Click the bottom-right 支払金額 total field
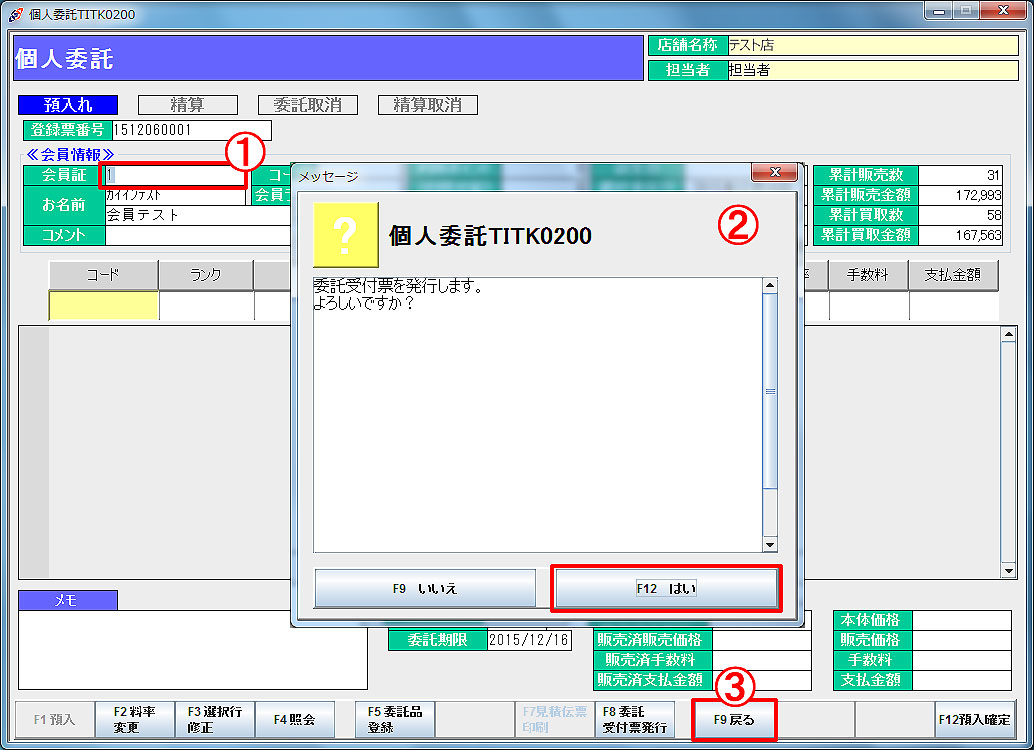This screenshot has width=1034, height=750. point(961,680)
